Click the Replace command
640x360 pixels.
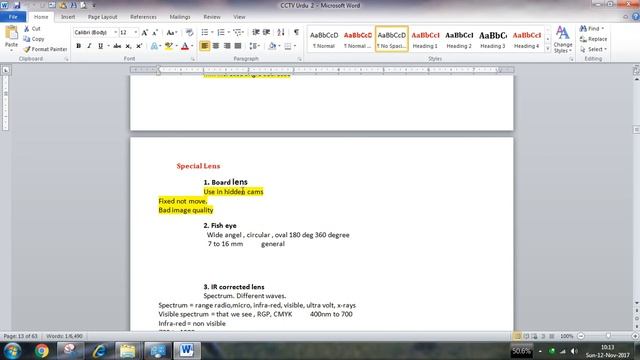coord(593,39)
